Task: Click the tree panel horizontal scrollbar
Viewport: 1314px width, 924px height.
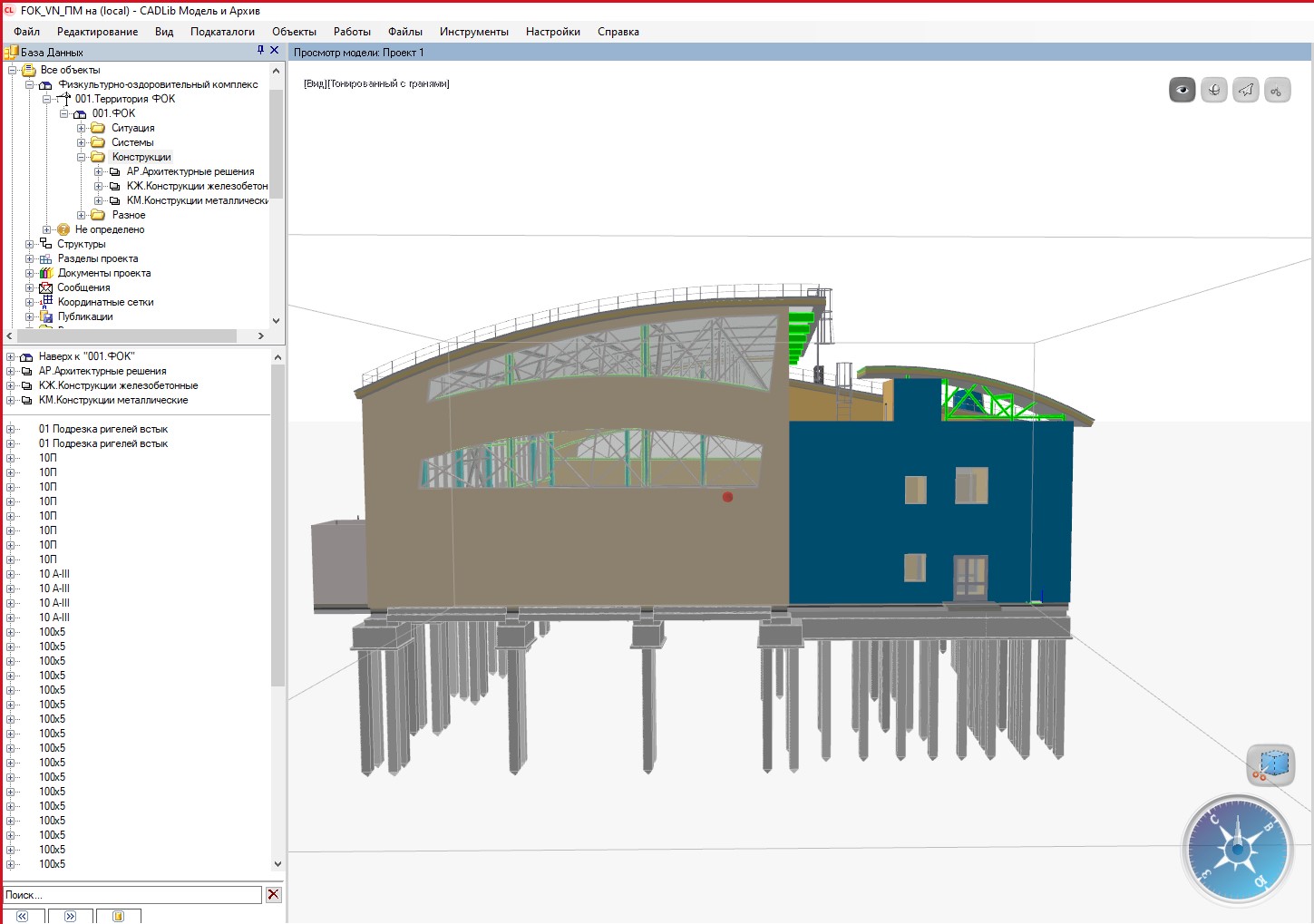Action: tap(127, 336)
